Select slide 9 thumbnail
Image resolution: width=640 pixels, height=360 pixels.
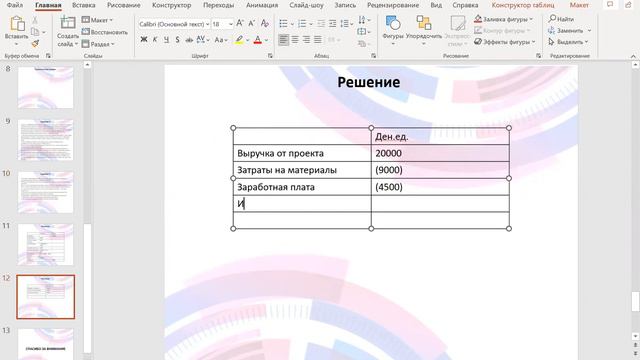(x=45, y=140)
